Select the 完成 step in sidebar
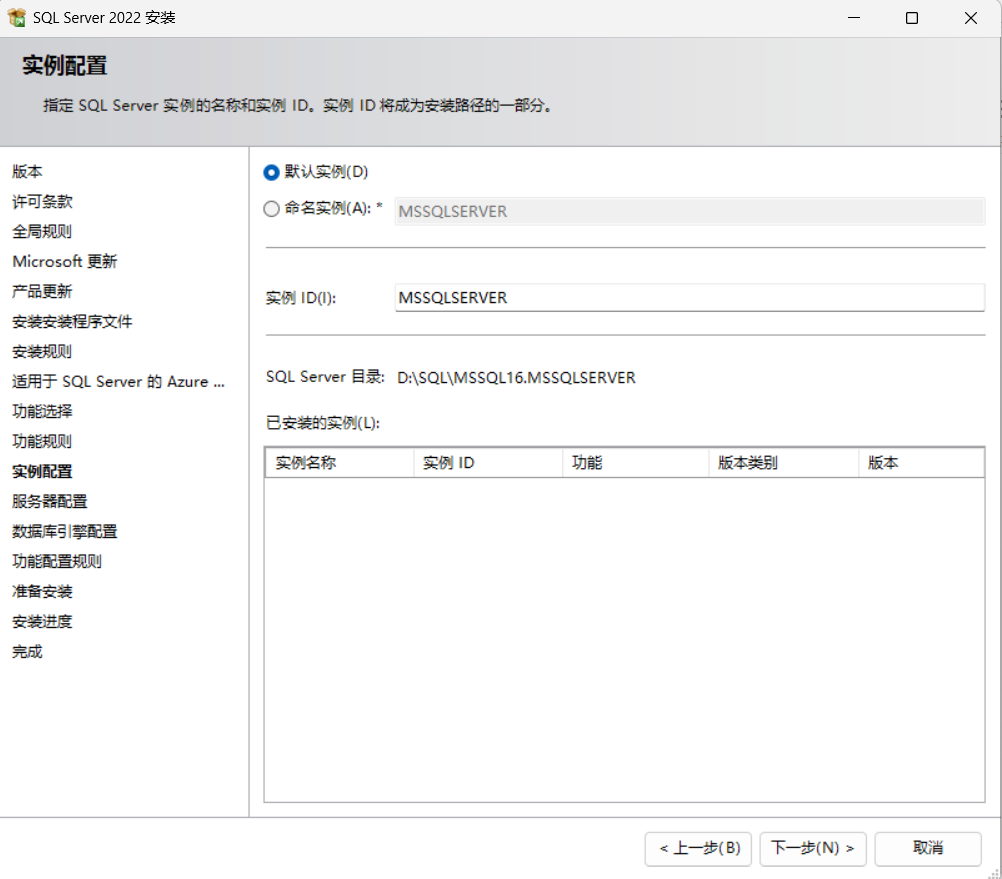Viewport: 1002px width, 879px height. 27,652
